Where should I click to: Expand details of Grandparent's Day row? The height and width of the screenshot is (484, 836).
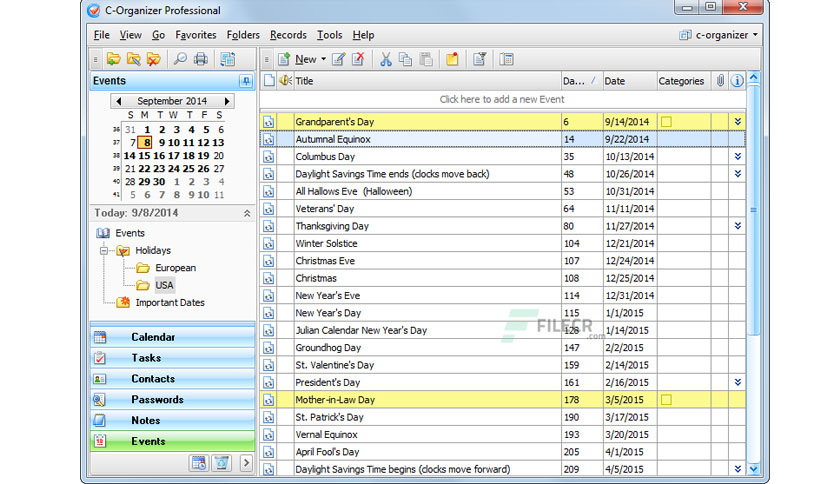(737, 122)
